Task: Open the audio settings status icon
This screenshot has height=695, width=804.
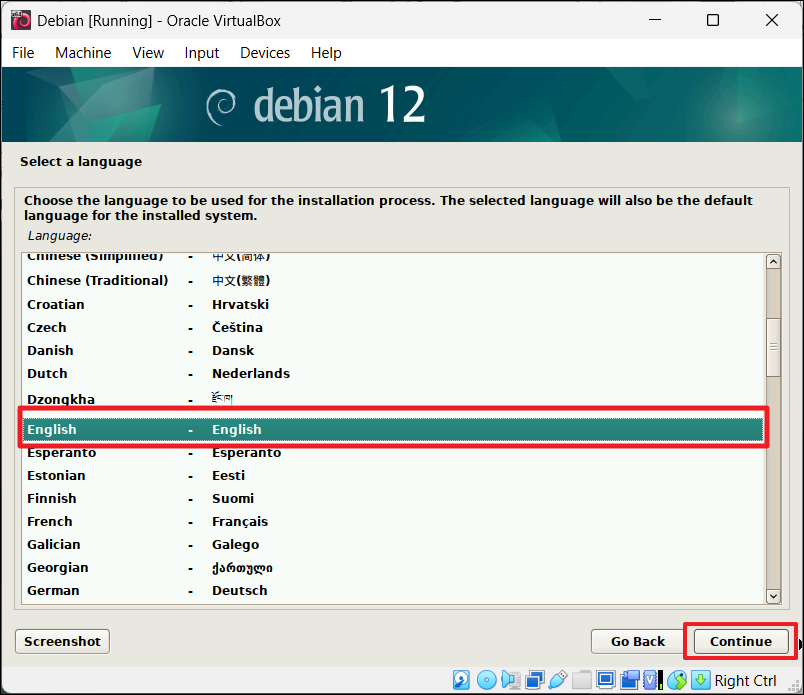Action: (510, 680)
